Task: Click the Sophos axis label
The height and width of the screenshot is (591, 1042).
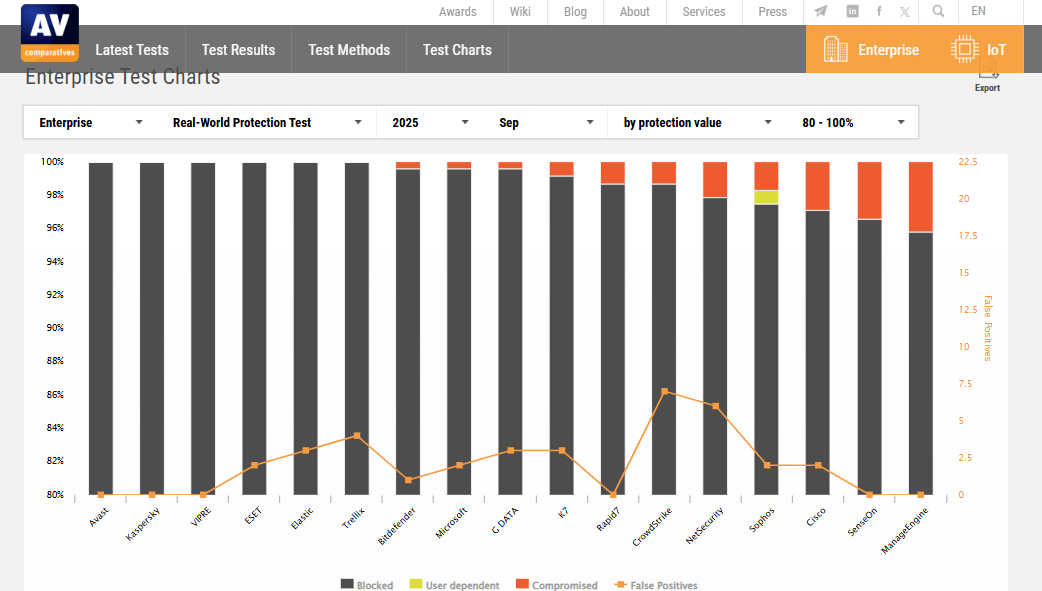Action: [x=762, y=520]
